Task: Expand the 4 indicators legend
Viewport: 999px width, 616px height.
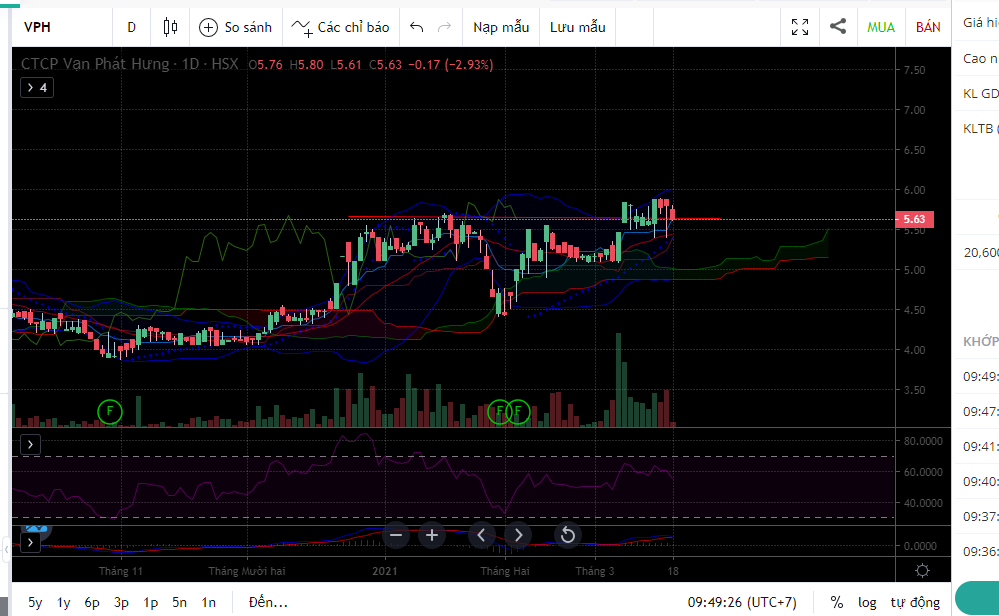Action: (x=37, y=87)
